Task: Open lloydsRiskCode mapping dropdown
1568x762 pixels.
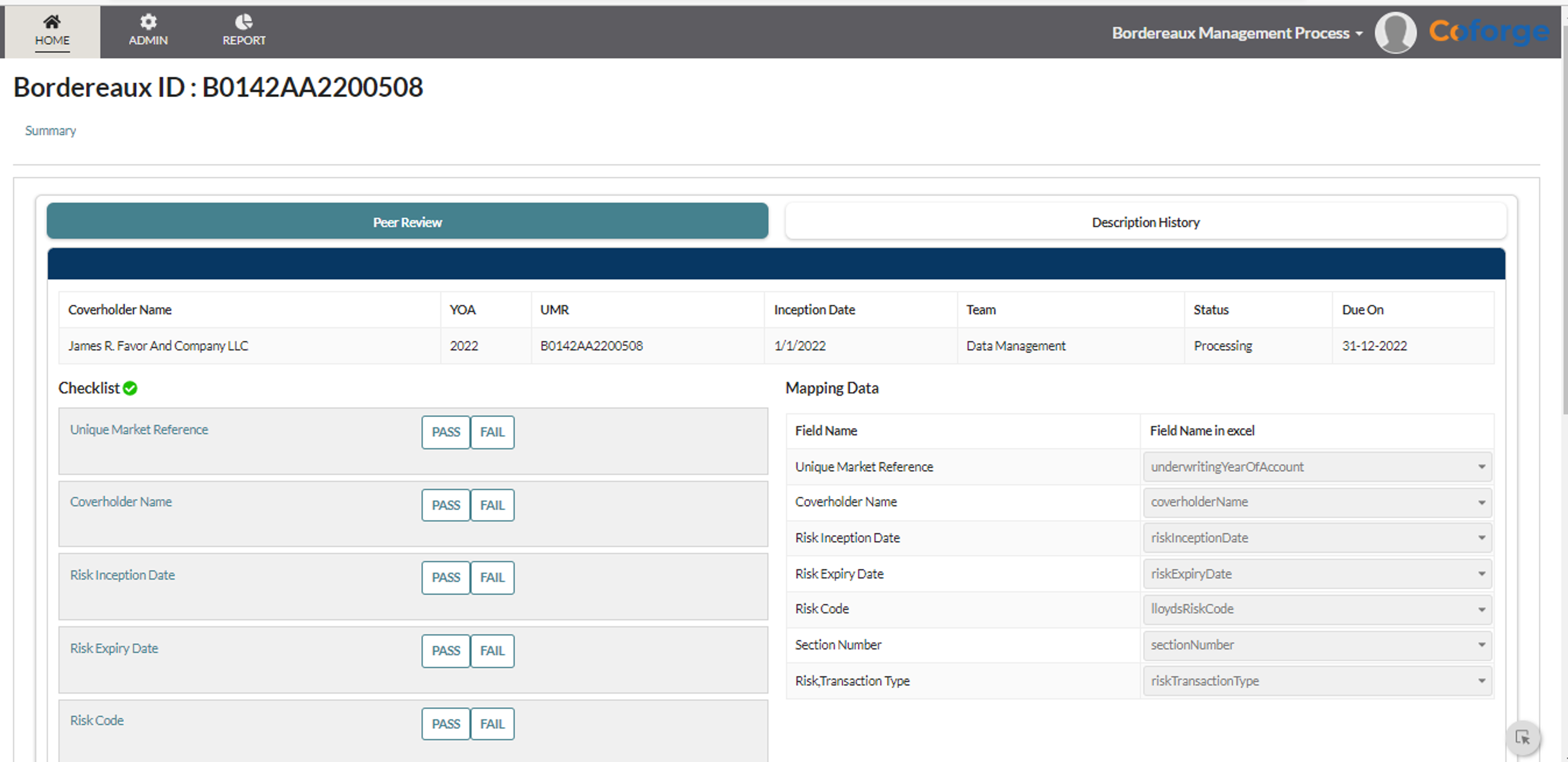Action: (x=1317, y=609)
